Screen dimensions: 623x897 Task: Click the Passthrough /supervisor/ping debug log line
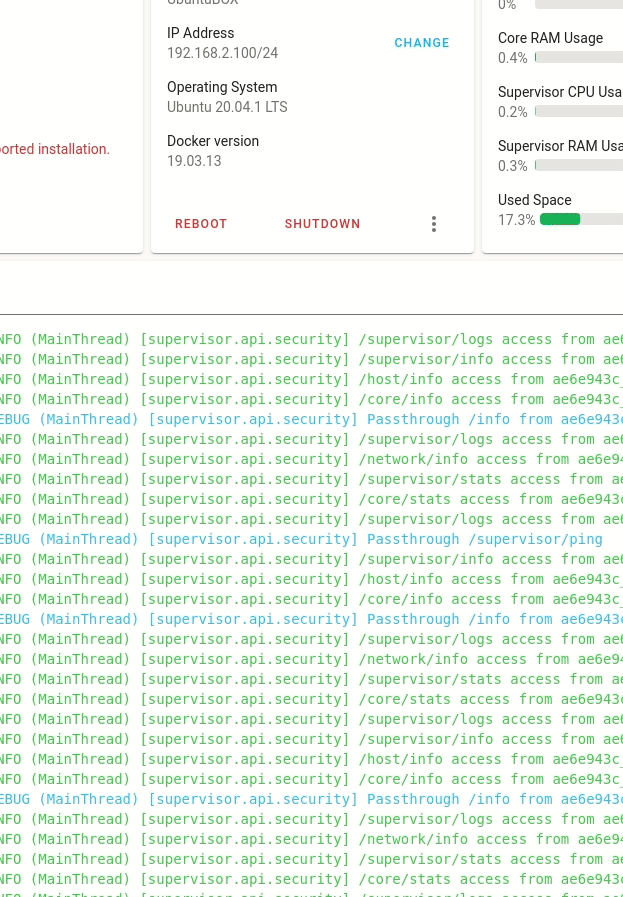(301, 539)
